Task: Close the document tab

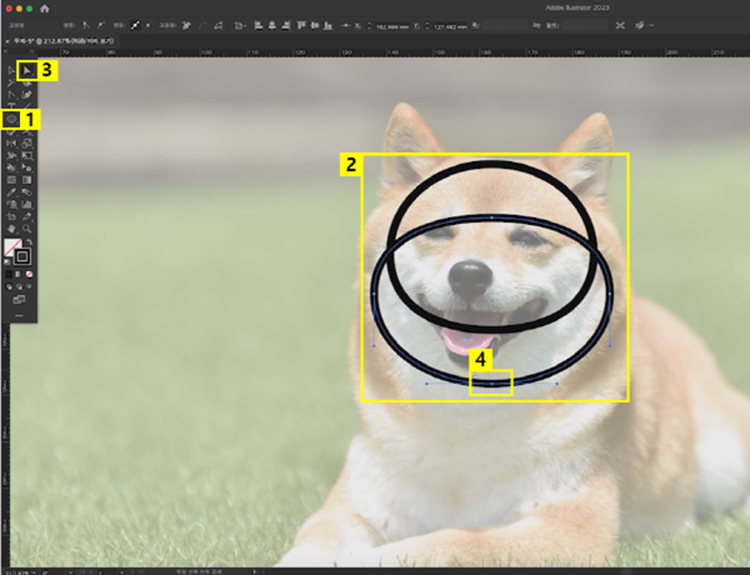Action: 8,40
